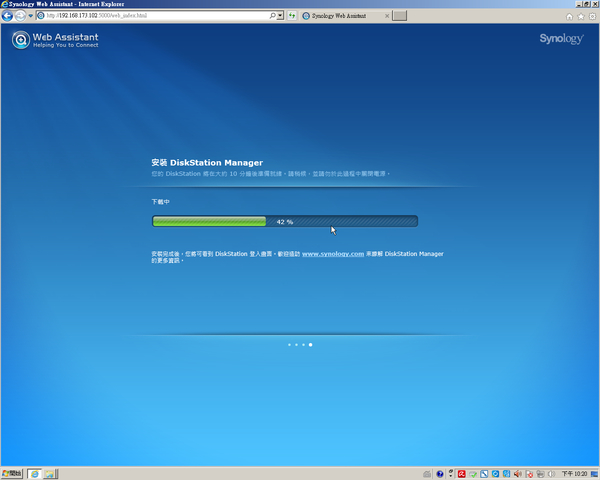The image size is (600, 480).
Task: Close the Synology Web Assistant tab
Action: pyautogui.click(x=387, y=16)
